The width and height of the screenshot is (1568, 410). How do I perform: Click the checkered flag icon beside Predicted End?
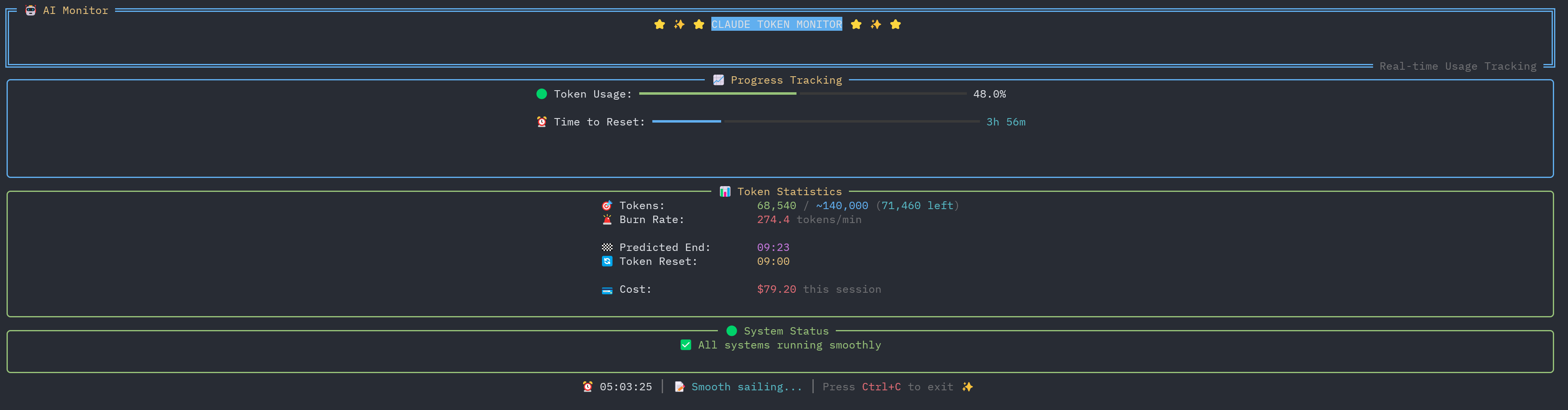coord(607,247)
